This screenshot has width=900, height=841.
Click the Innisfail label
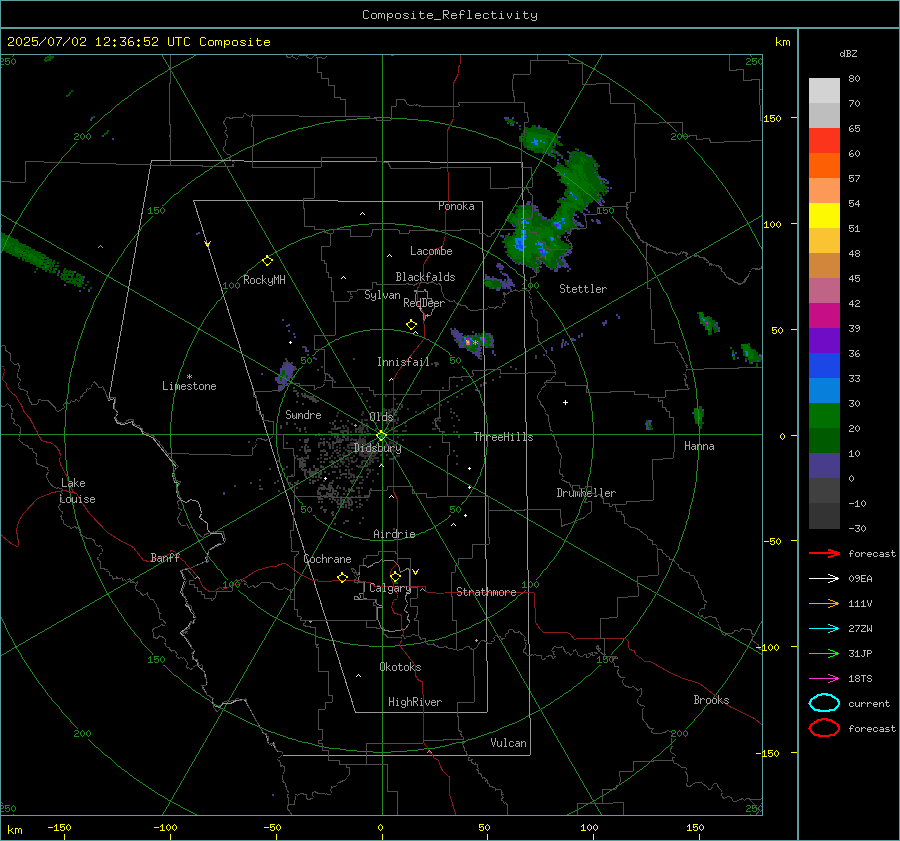click(403, 362)
